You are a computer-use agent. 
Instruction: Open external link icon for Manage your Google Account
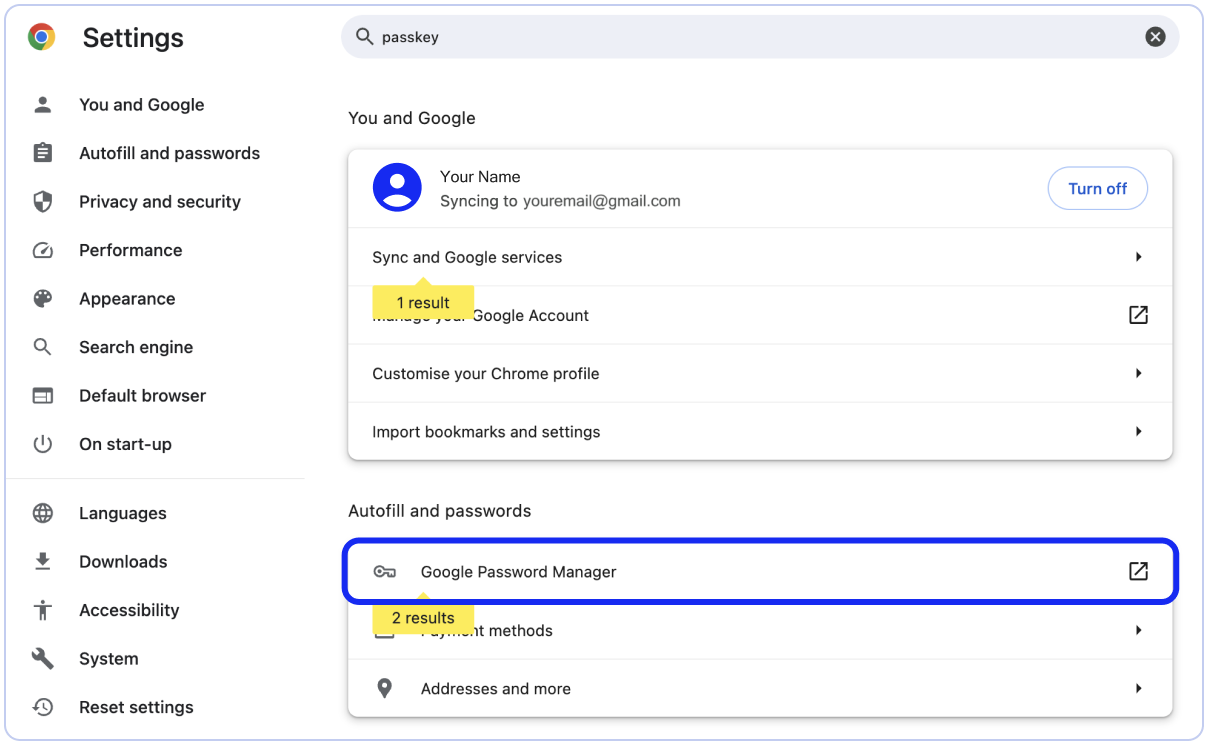1138,315
